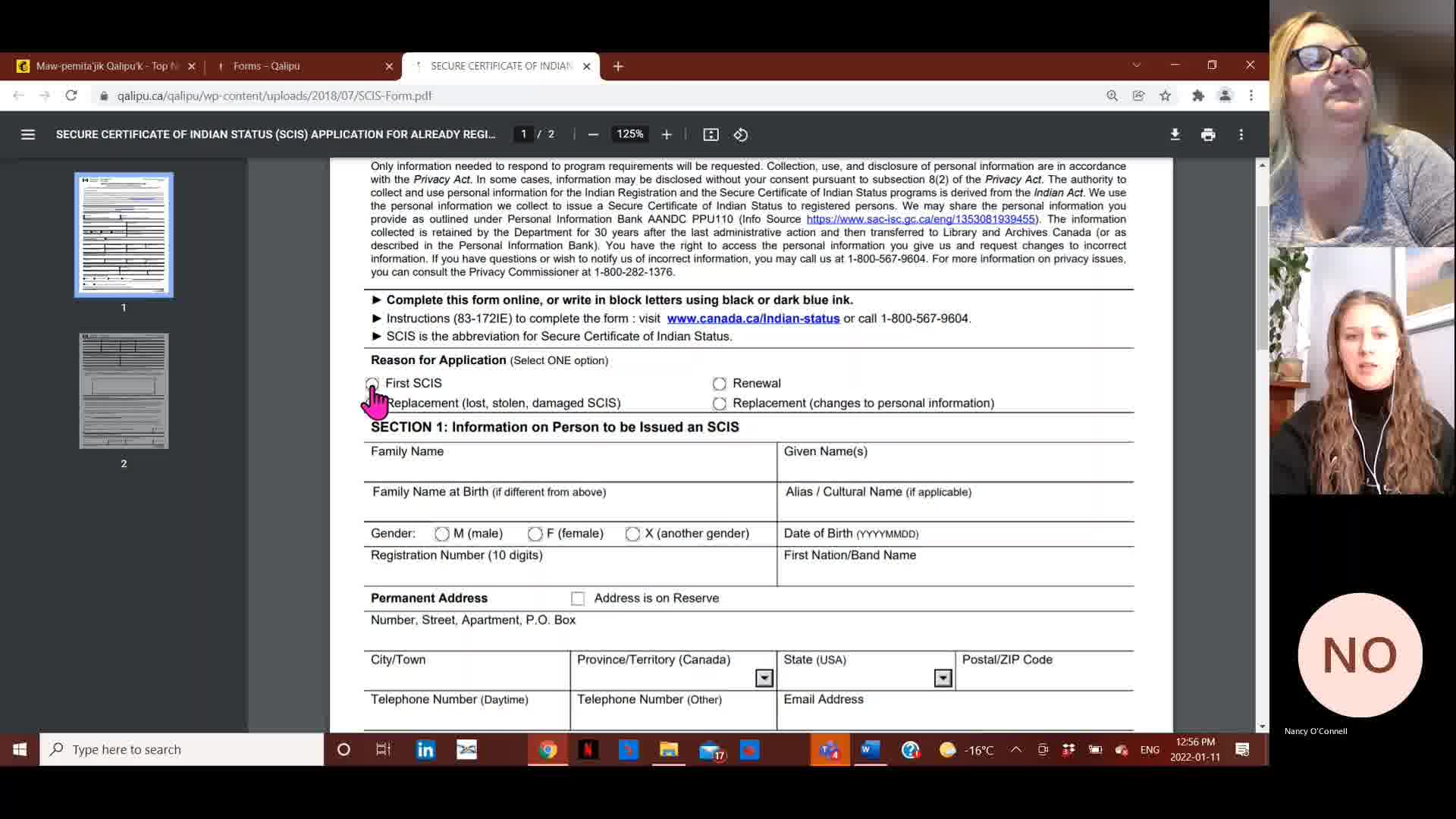Expand the Chrome tab search chevron
Image resolution: width=1456 pixels, height=819 pixels.
[1136, 65]
